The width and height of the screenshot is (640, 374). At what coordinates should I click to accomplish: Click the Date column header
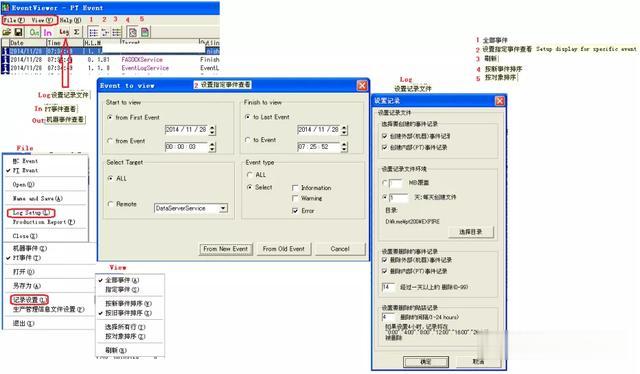27,42
